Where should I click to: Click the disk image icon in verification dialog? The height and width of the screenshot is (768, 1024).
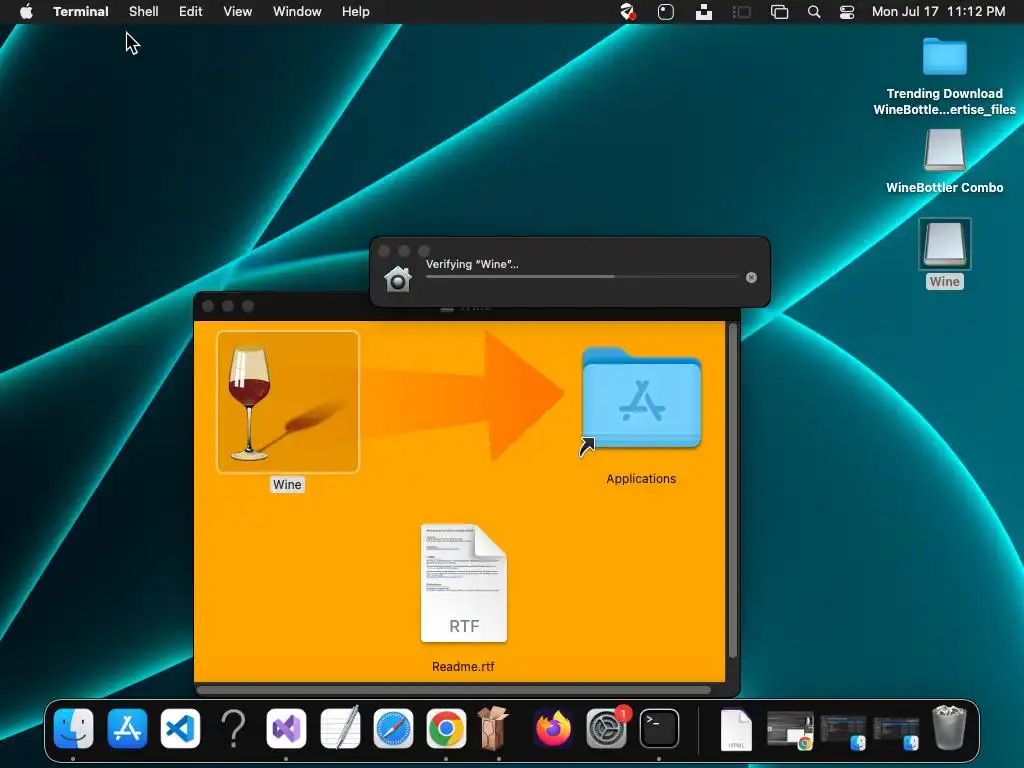[398, 279]
